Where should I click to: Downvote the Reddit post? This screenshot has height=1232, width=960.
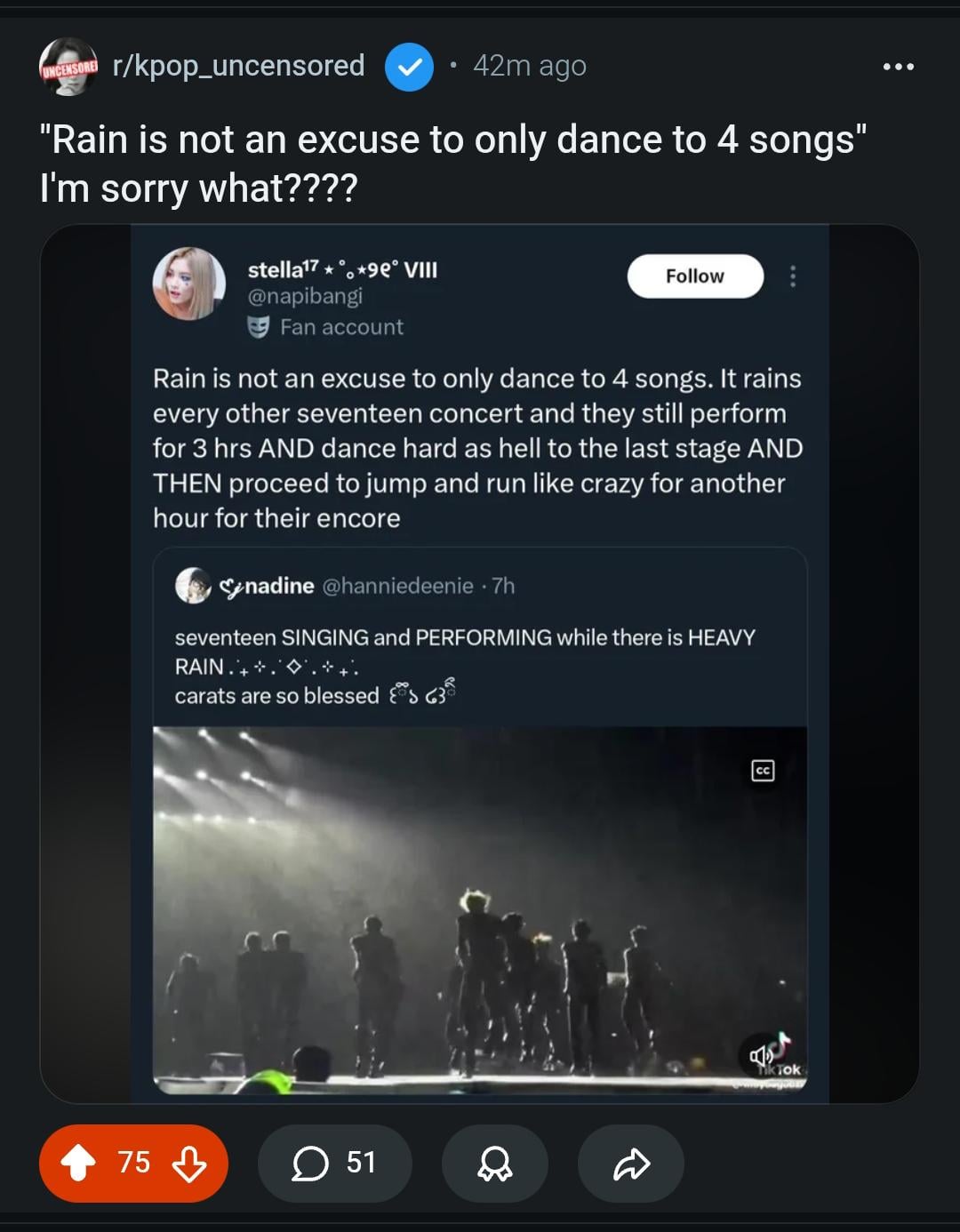188,1163
